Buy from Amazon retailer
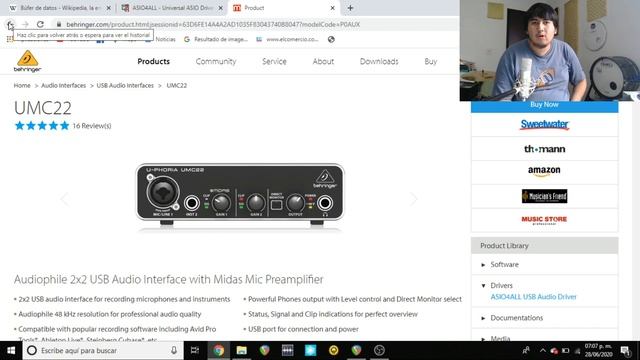 [544, 171]
